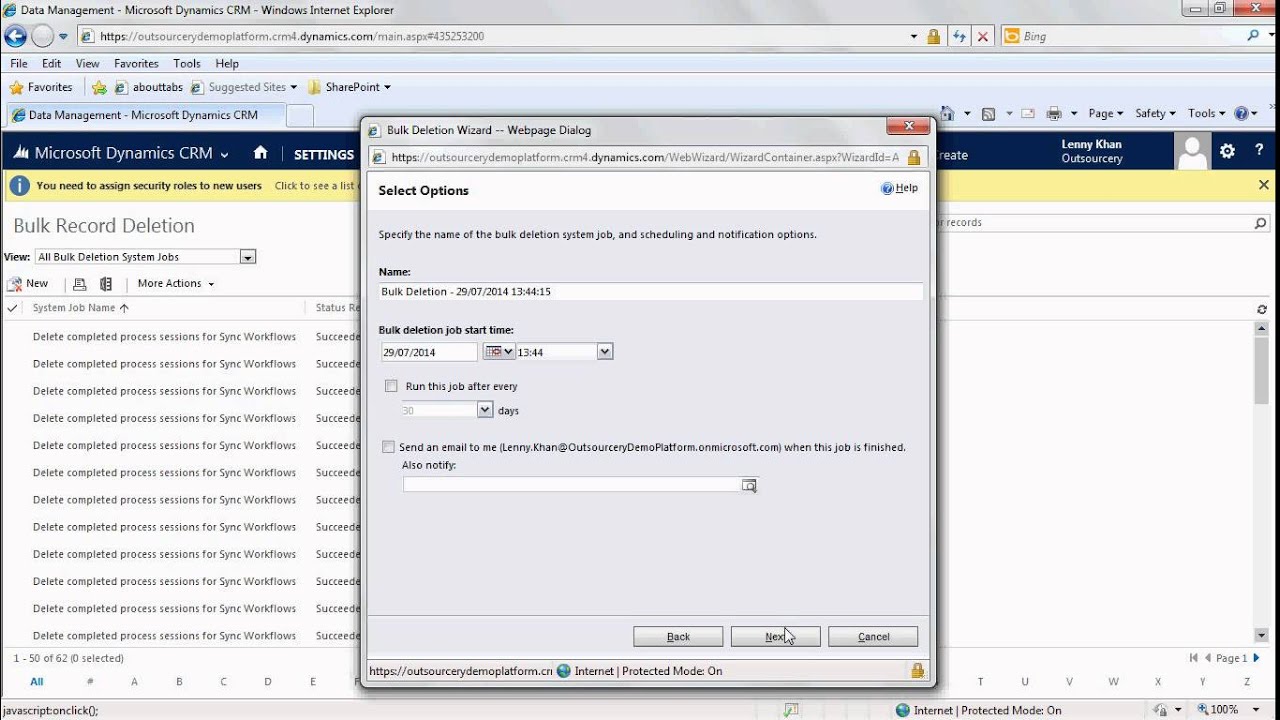Open the Favorites menu in menu bar
1280x720 pixels.
click(136, 63)
